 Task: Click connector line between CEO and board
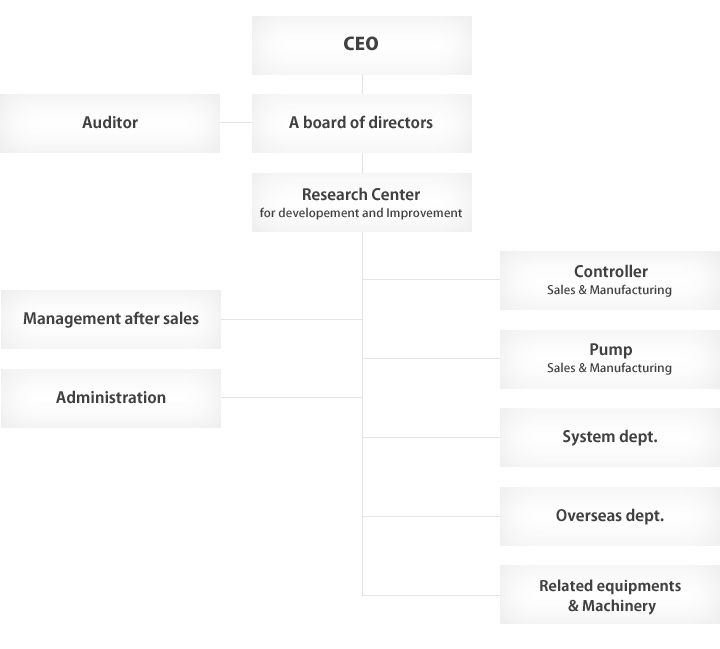pyautogui.click(x=362, y=85)
